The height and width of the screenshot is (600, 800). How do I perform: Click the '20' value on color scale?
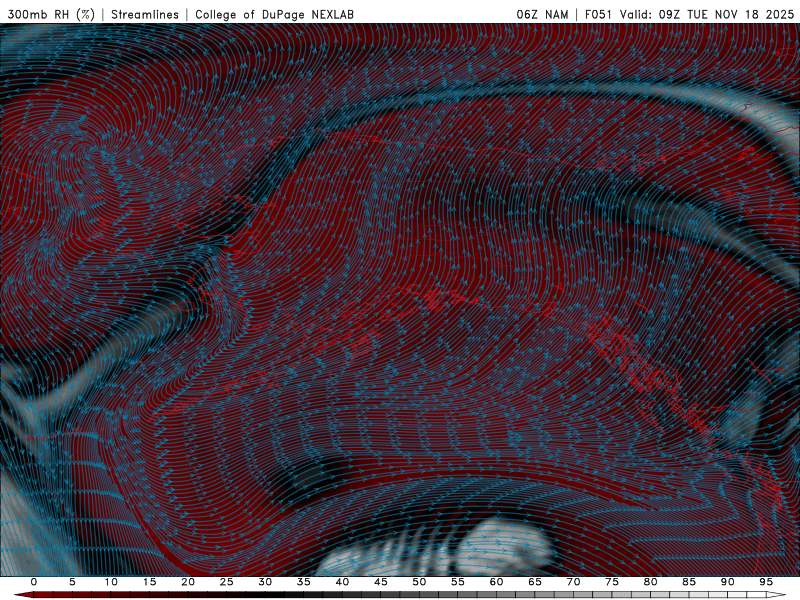coord(188,582)
